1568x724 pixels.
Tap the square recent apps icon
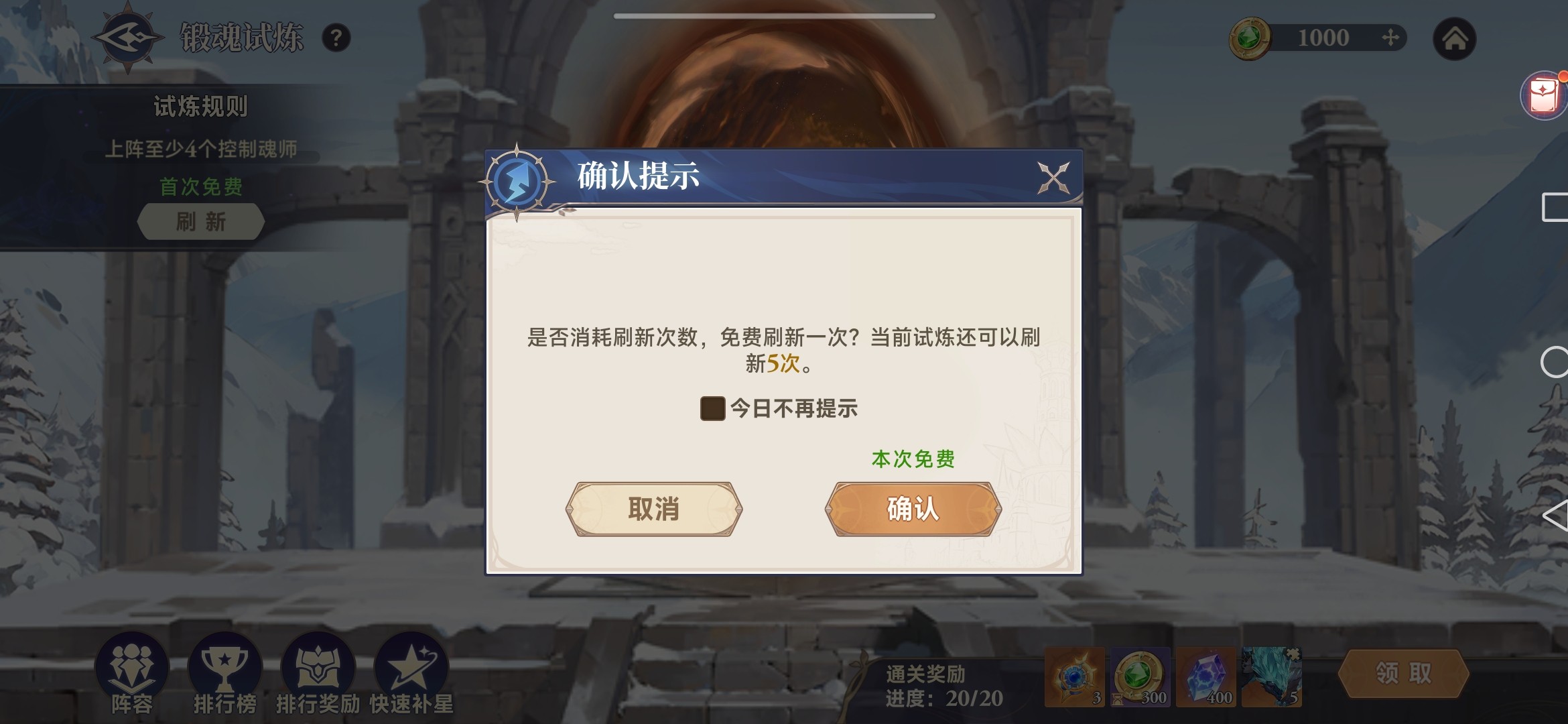(x=1555, y=207)
